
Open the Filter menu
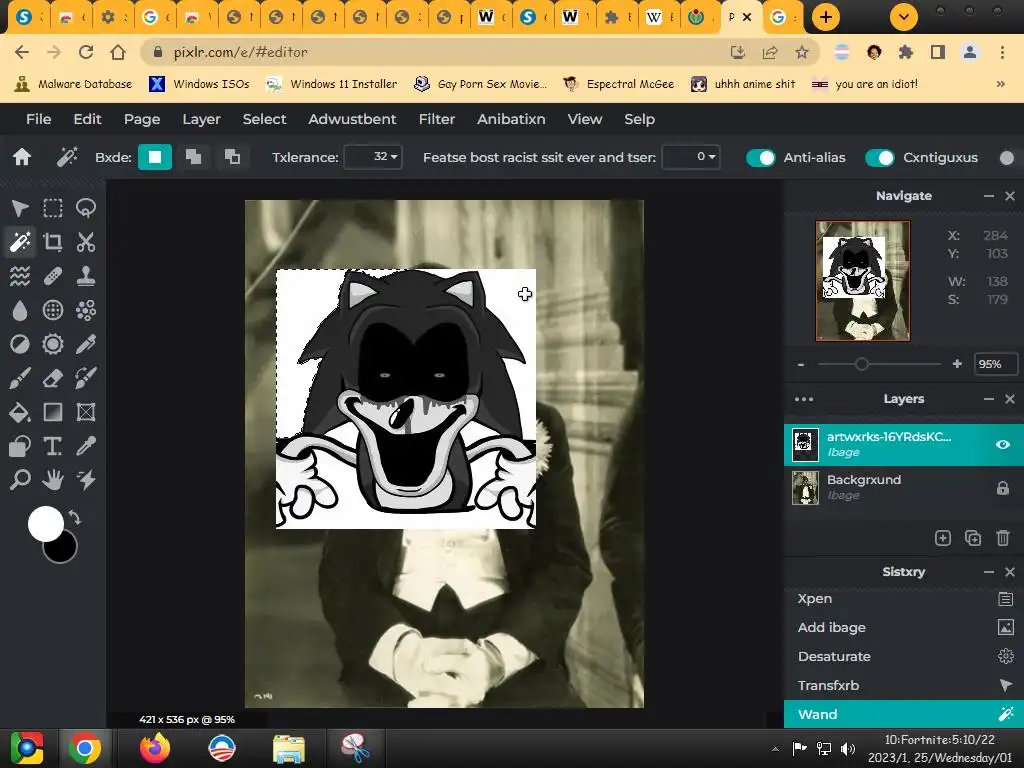pyautogui.click(x=437, y=119)
